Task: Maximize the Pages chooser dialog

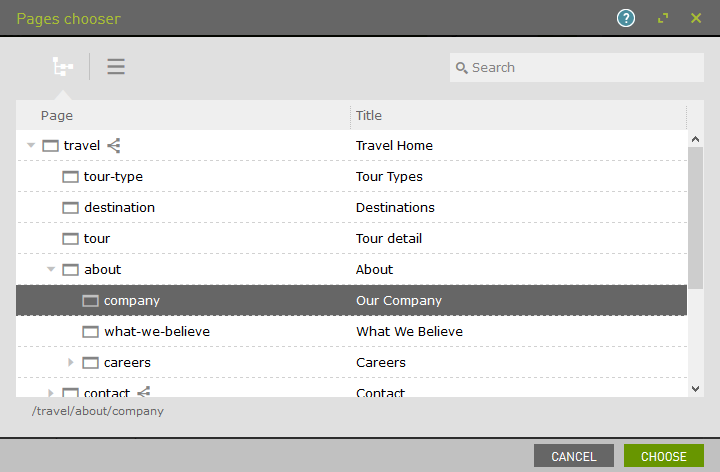Action: [662, 18]
